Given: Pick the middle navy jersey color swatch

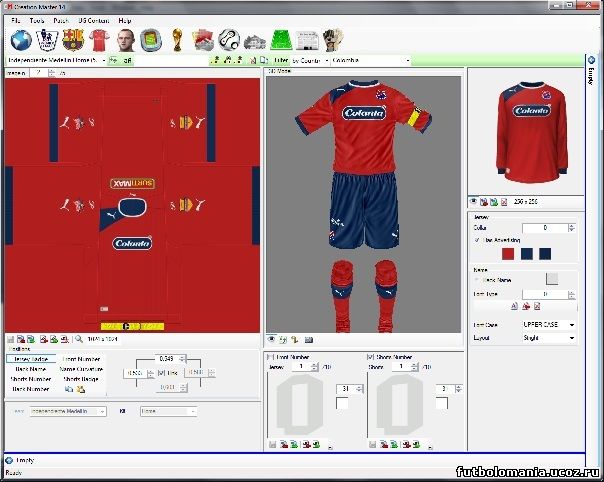Looking at the screenshot, I should click(527, 254).
